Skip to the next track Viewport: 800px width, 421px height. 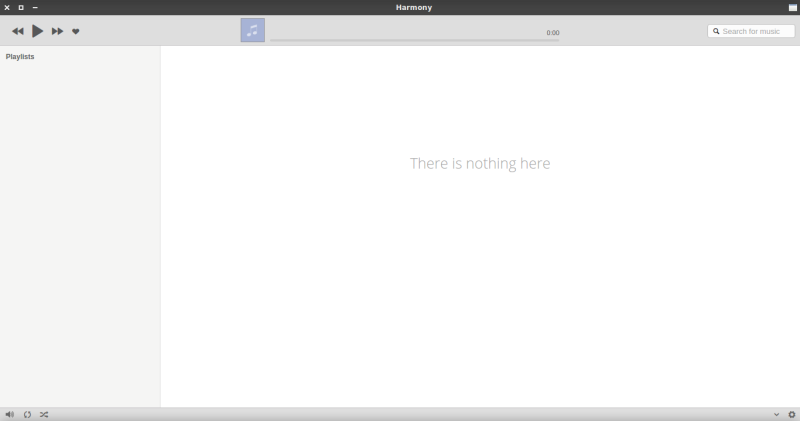[57, 31]
